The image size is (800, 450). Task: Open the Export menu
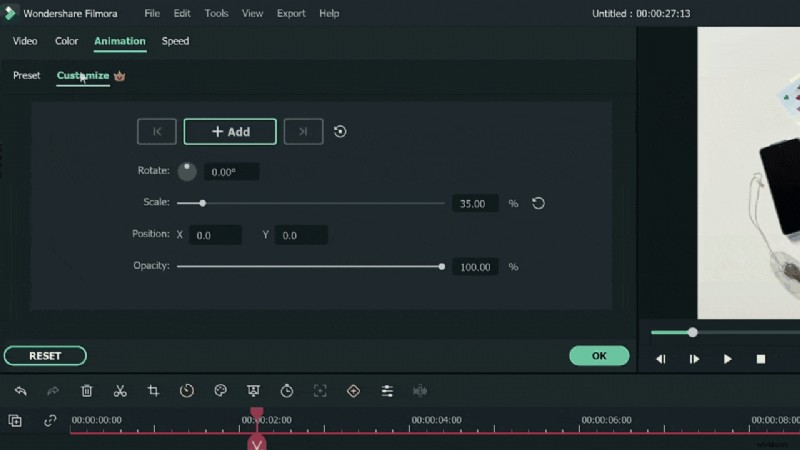(x=291, y=14)
